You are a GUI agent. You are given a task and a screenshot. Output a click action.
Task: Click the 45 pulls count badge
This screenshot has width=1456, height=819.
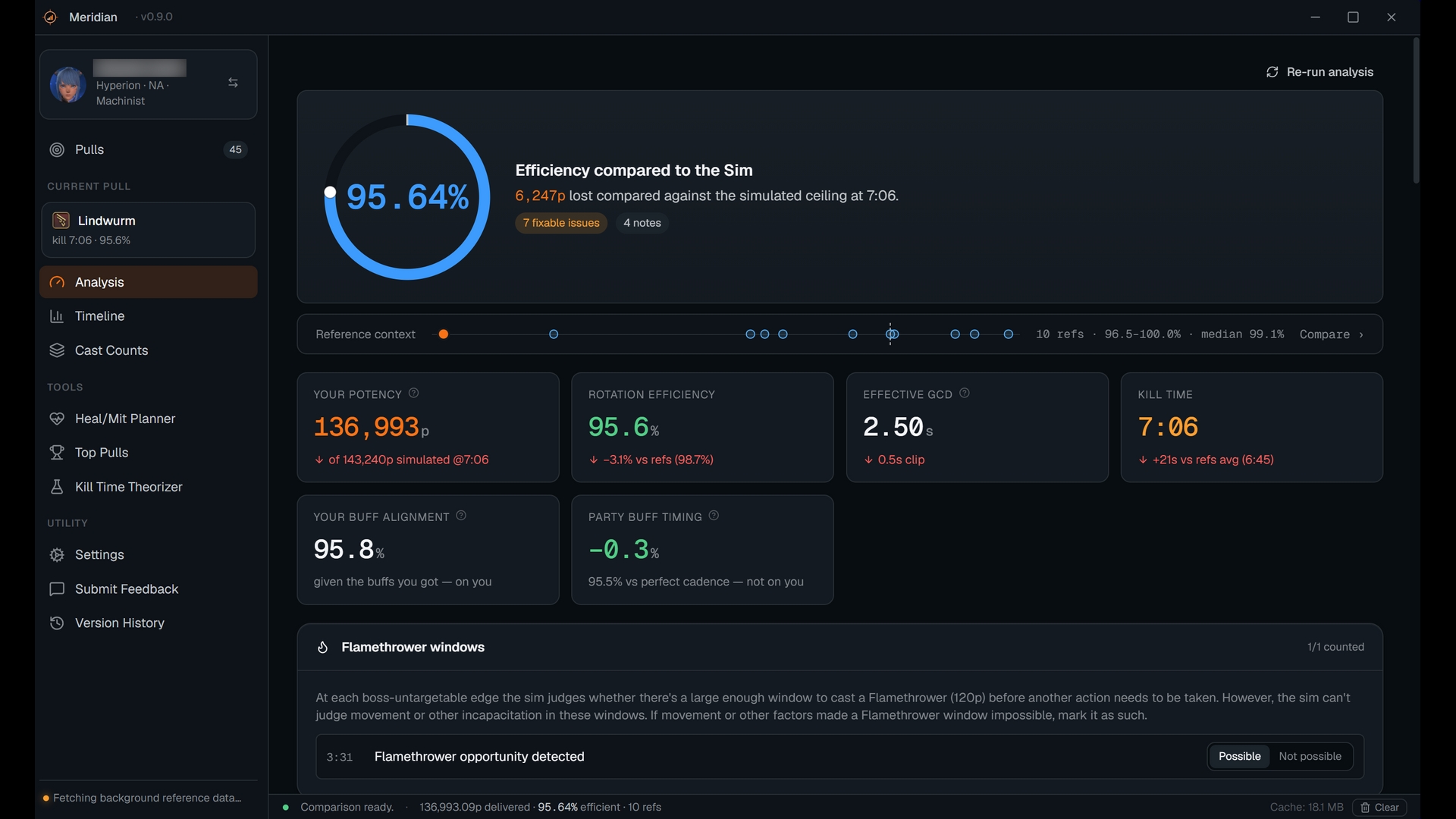coord(236,149)
